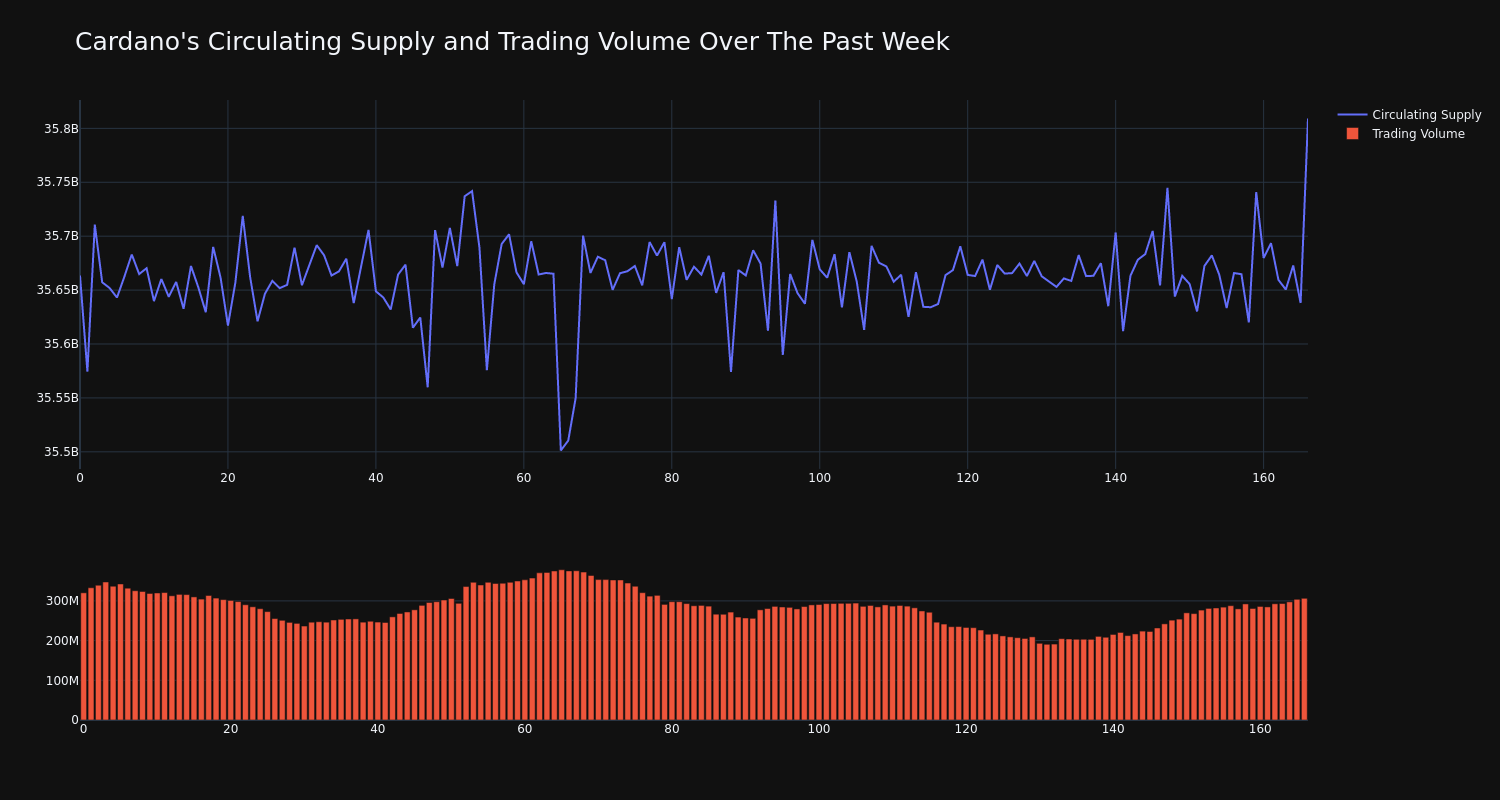The image size is (1500, 800).
Task: Click the first volume bar at index 0
Action: click(83, 656)
